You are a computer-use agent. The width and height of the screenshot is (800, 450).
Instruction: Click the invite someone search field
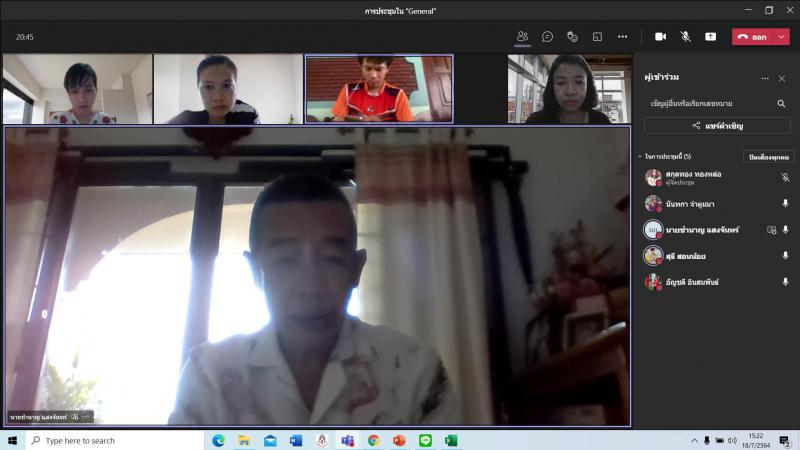pos(717,104)
